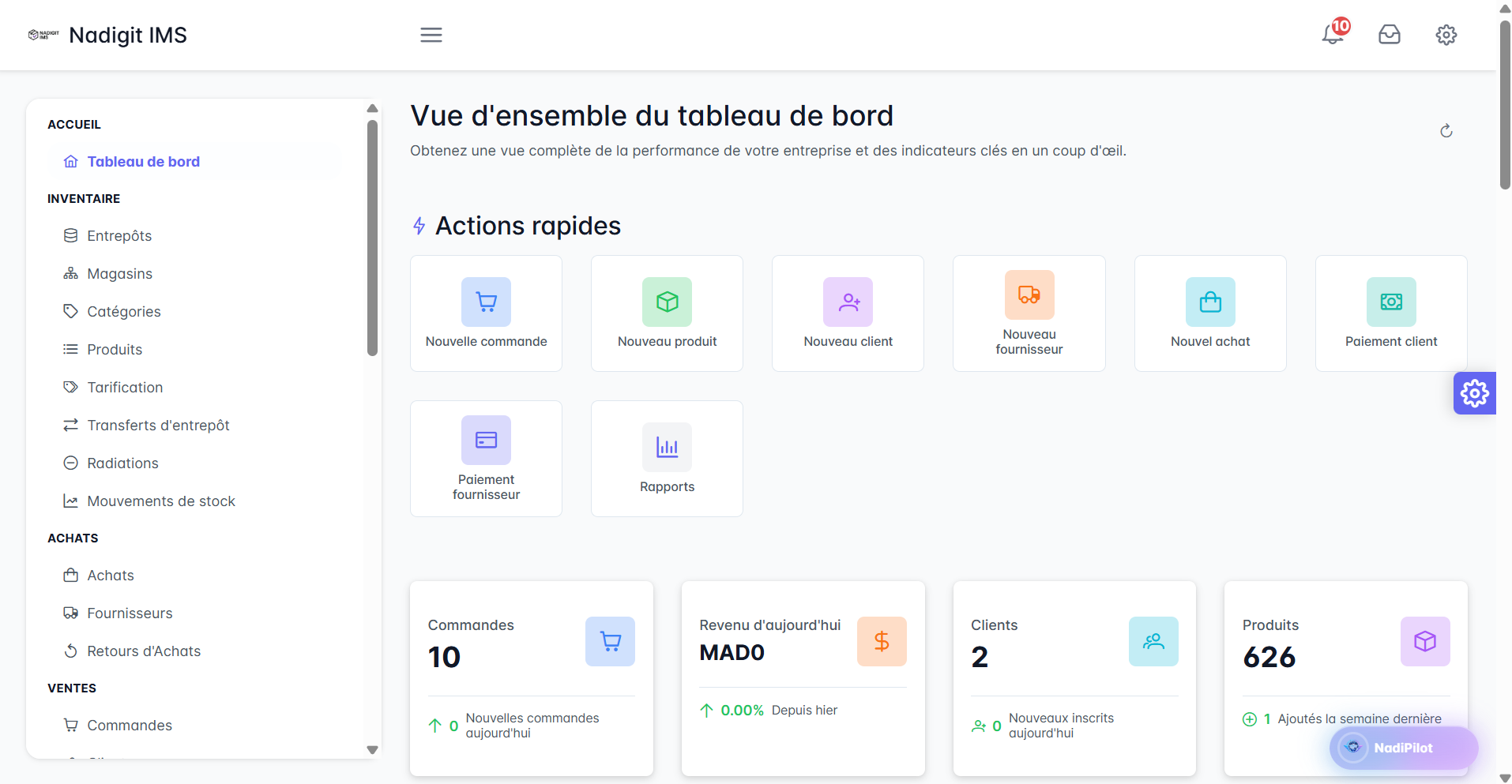
Task: Click Nouveaux inscrits aujourd'hui text
Action: [1061, 726]
